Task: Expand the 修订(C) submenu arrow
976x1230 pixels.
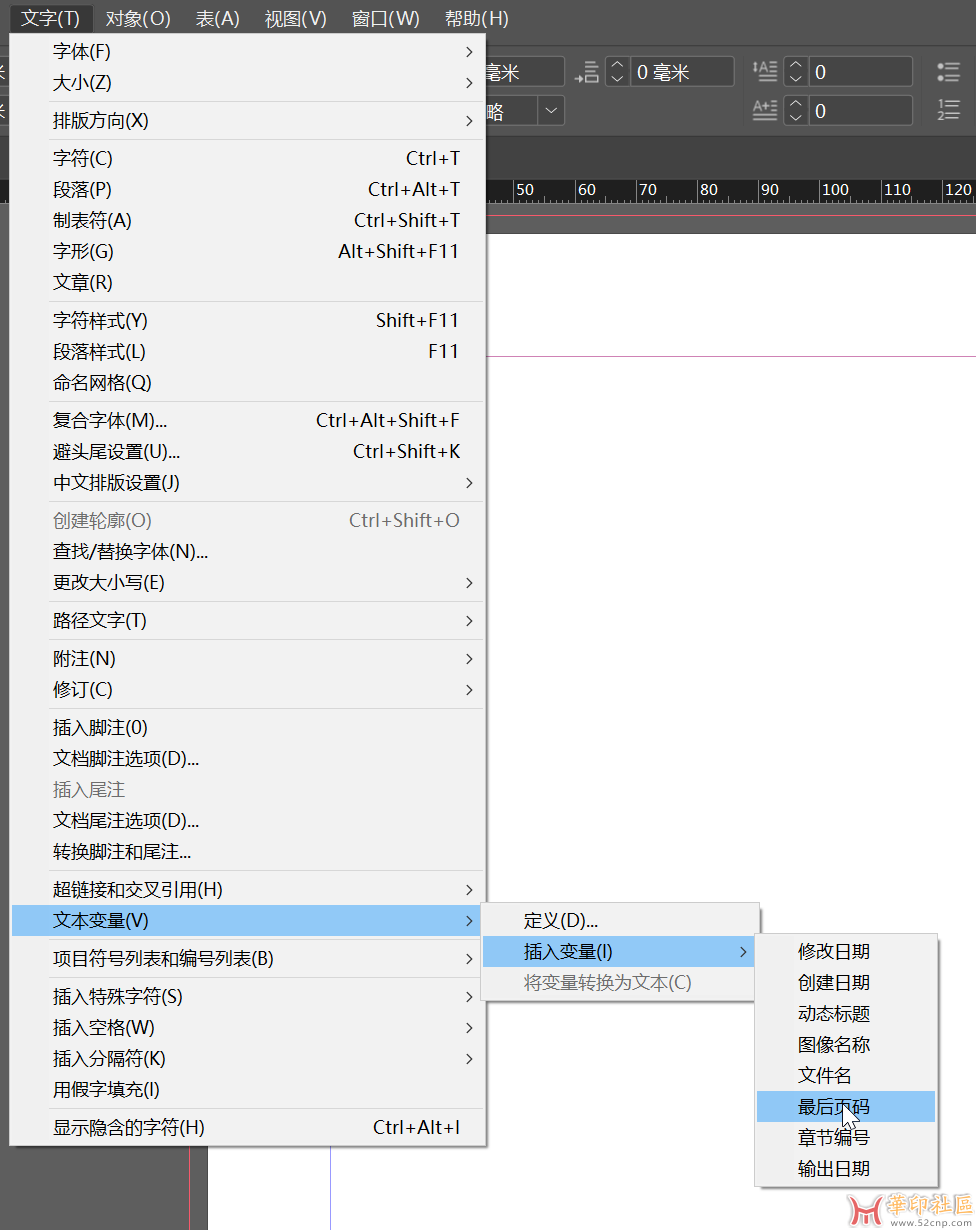Action: [x=469, y=690]
